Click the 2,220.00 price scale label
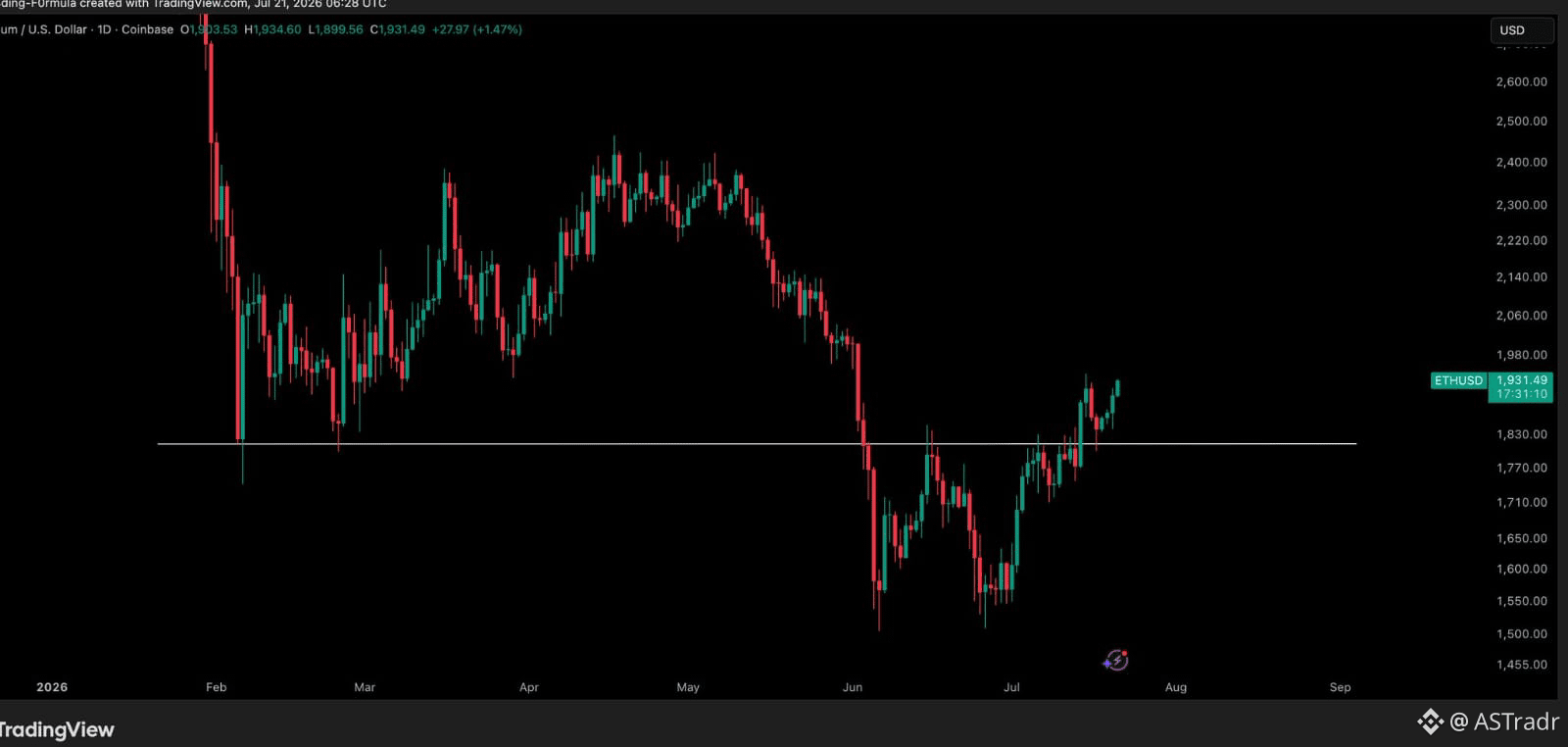 [1522, 240]
